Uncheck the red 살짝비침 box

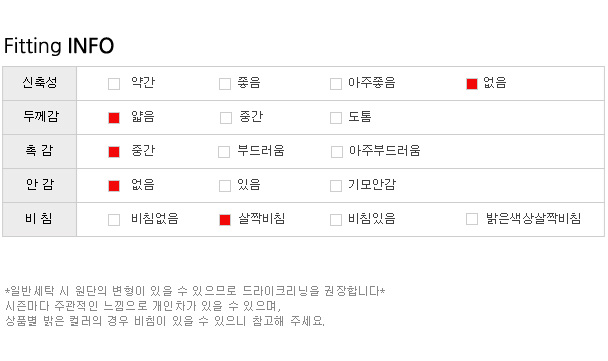tap(225, 220)
